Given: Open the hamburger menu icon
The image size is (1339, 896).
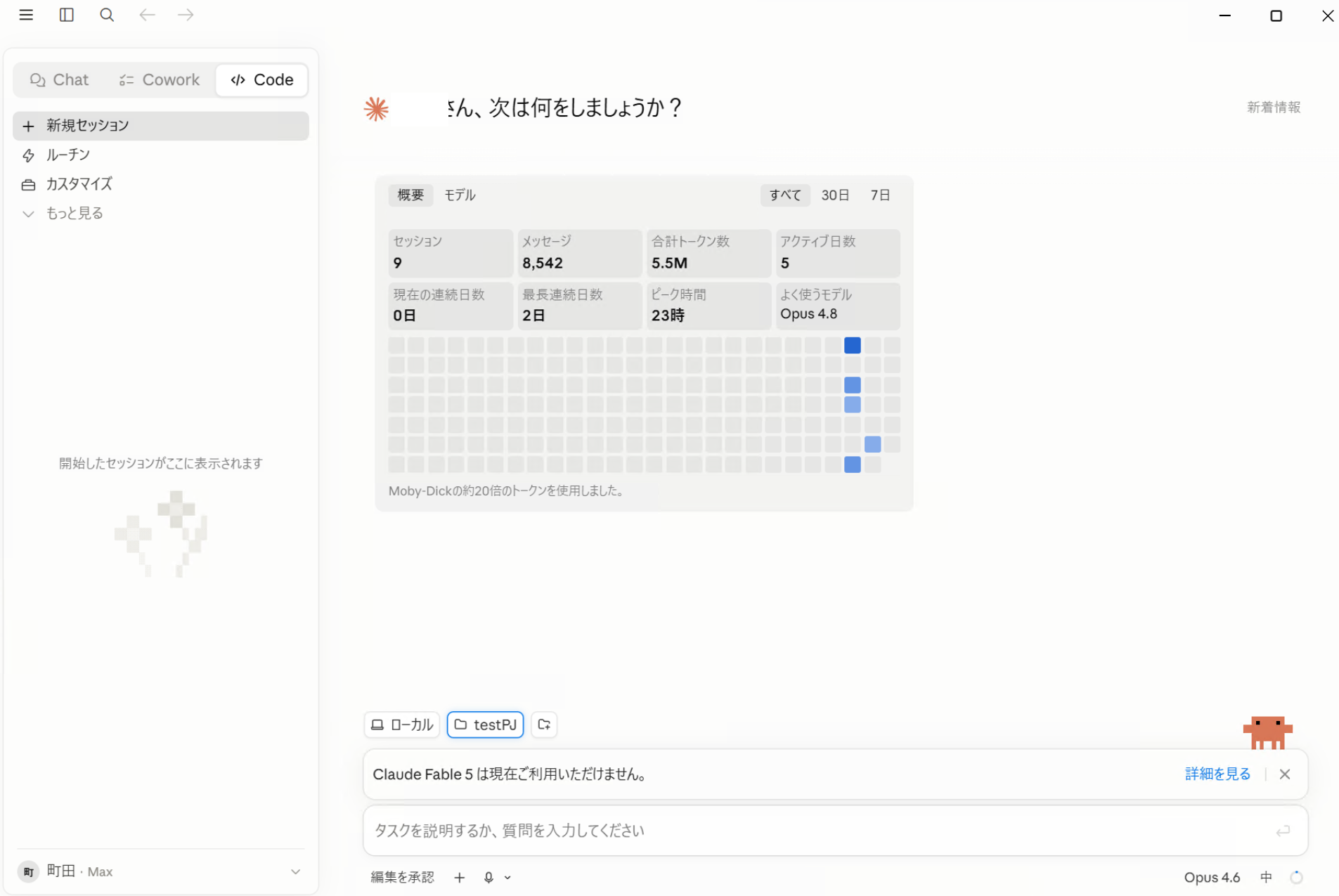Looking at the screenshot, I should pos(26,15).
